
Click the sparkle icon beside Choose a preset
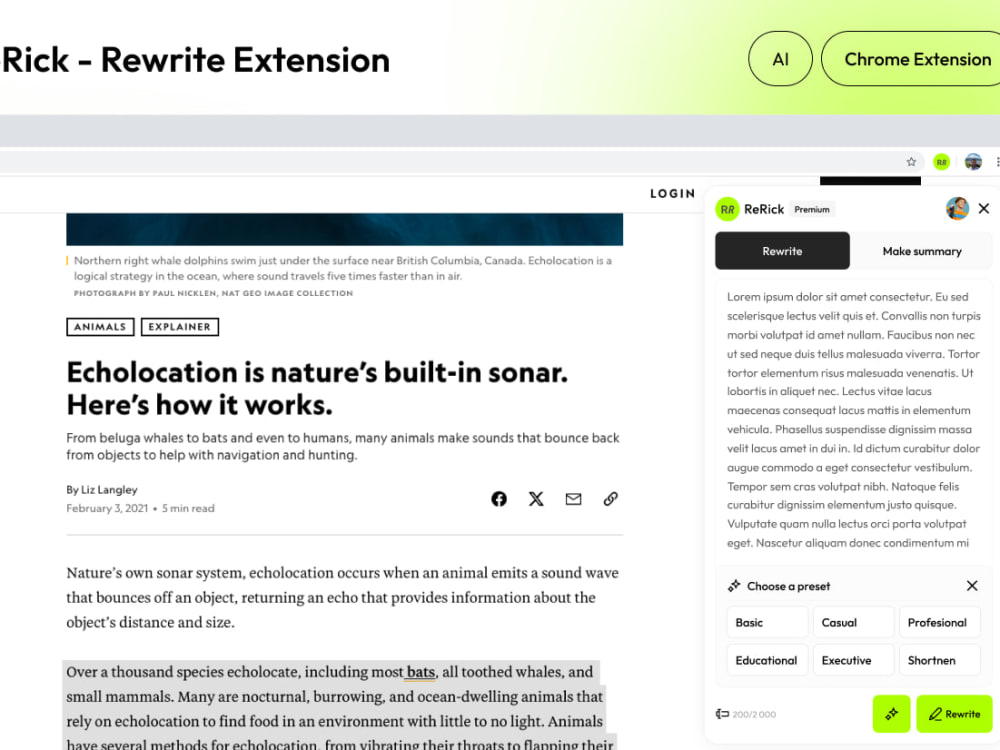tap(734, 585)
